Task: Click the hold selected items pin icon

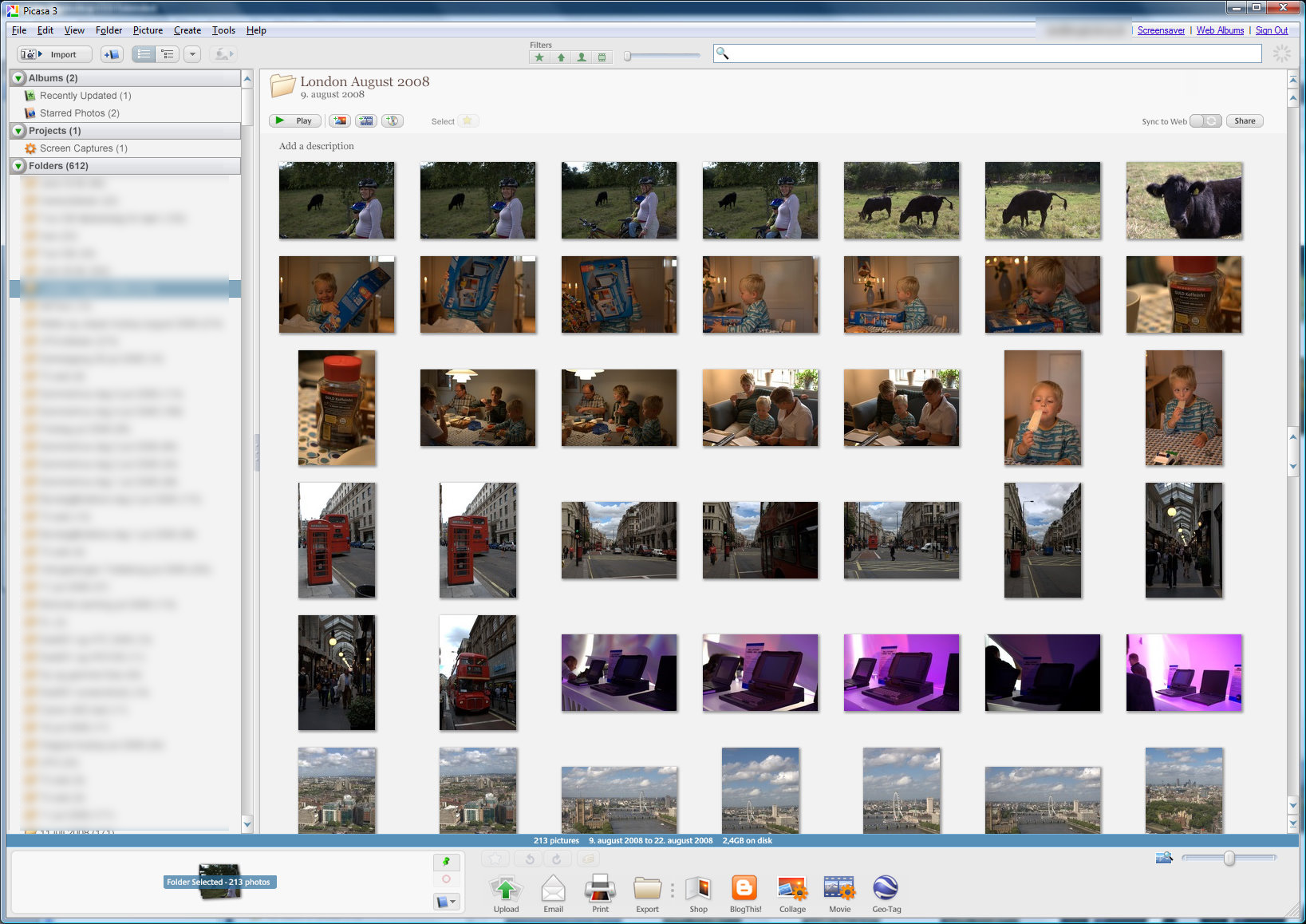Action: pos(446,862)
